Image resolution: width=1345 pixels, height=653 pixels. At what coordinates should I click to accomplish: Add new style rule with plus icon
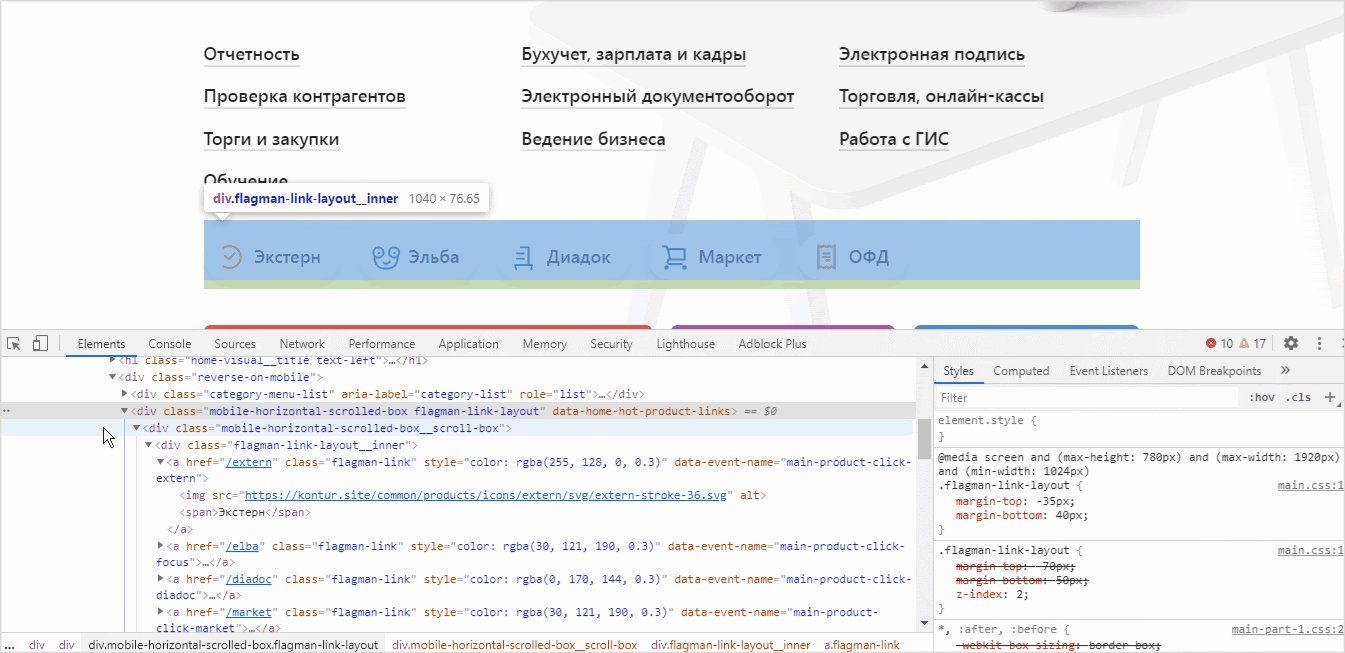pyautogui.click(x=1330, y=397)
